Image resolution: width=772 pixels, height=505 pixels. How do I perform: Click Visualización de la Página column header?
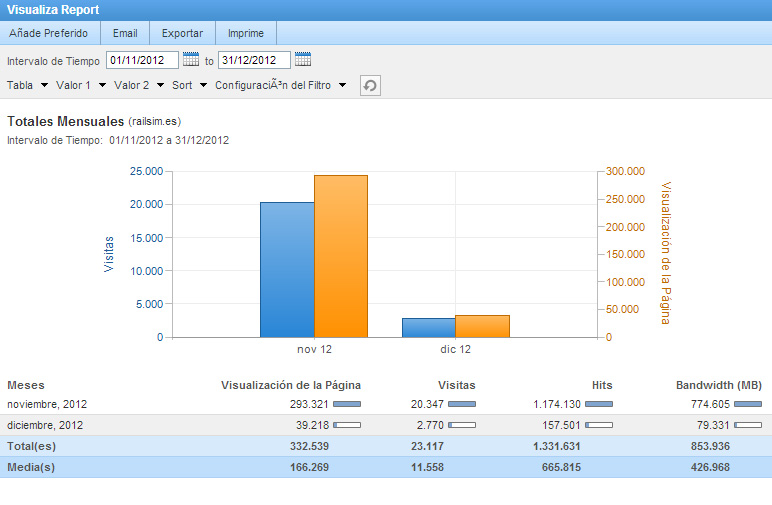click(291, 385)
